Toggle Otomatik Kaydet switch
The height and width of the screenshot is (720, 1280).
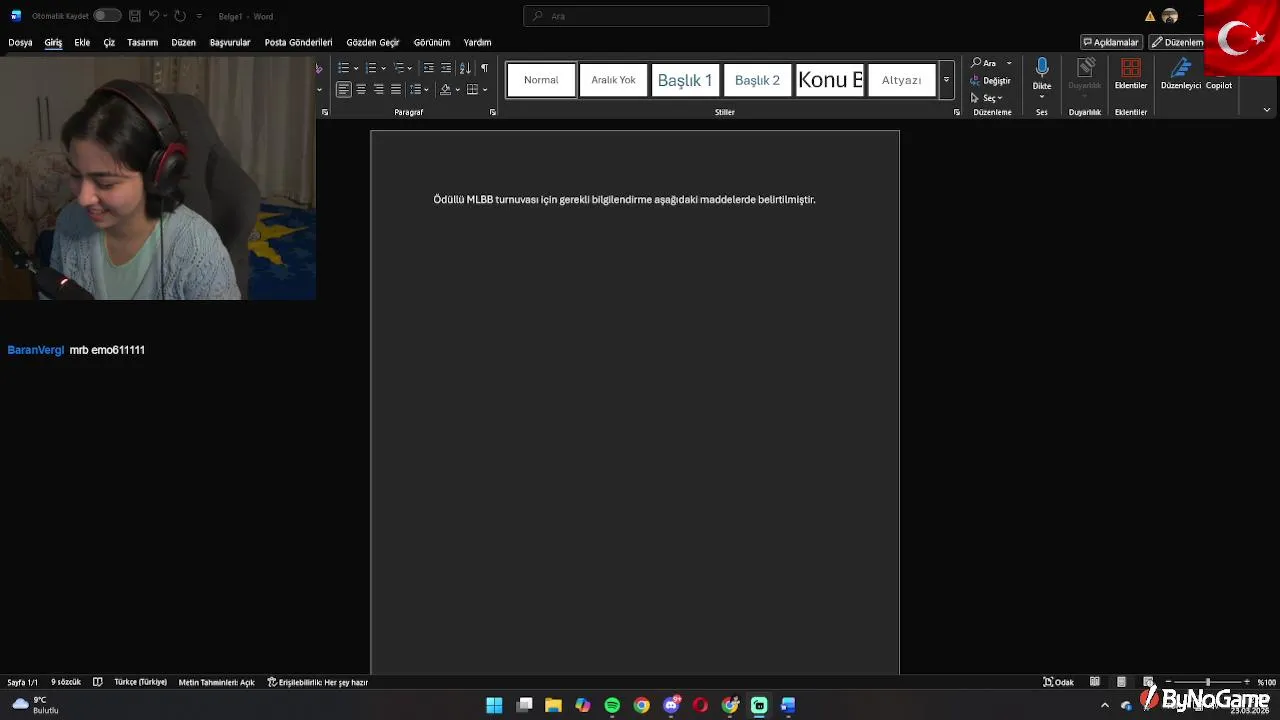click(x=107, y=16)
